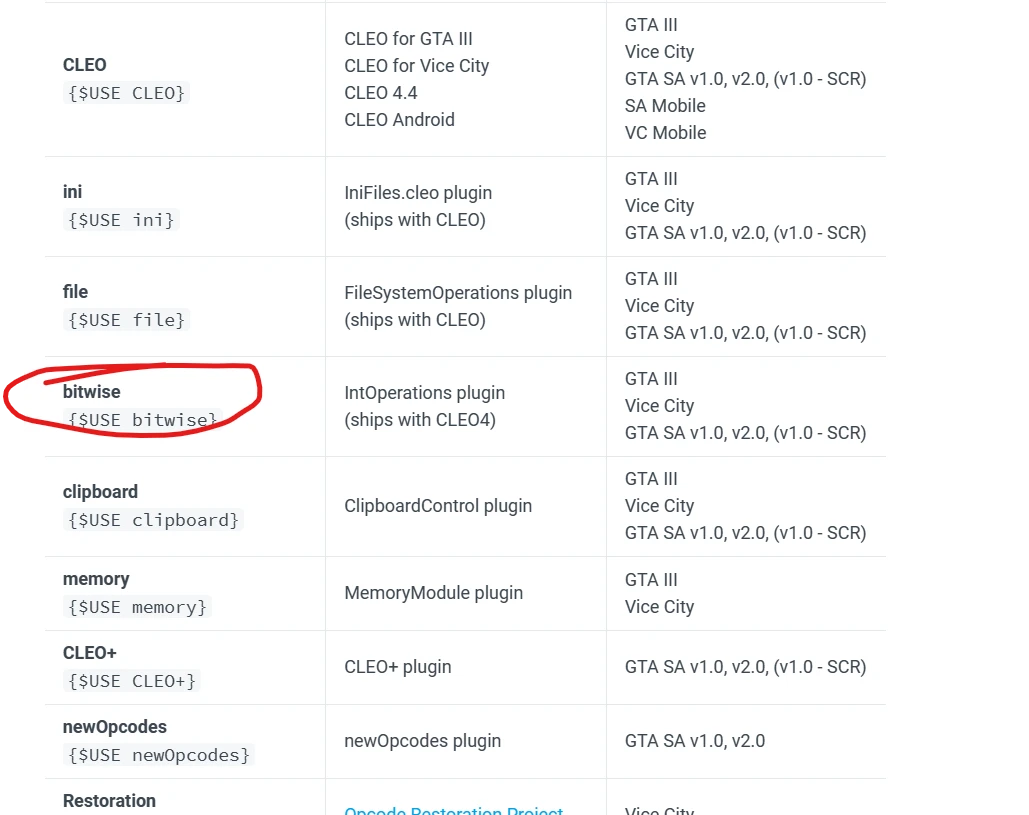The width and height of the screenshot is (1029, 815).
Task: Click the {$USE file} code snippet
Action: [x=125, y=320]
